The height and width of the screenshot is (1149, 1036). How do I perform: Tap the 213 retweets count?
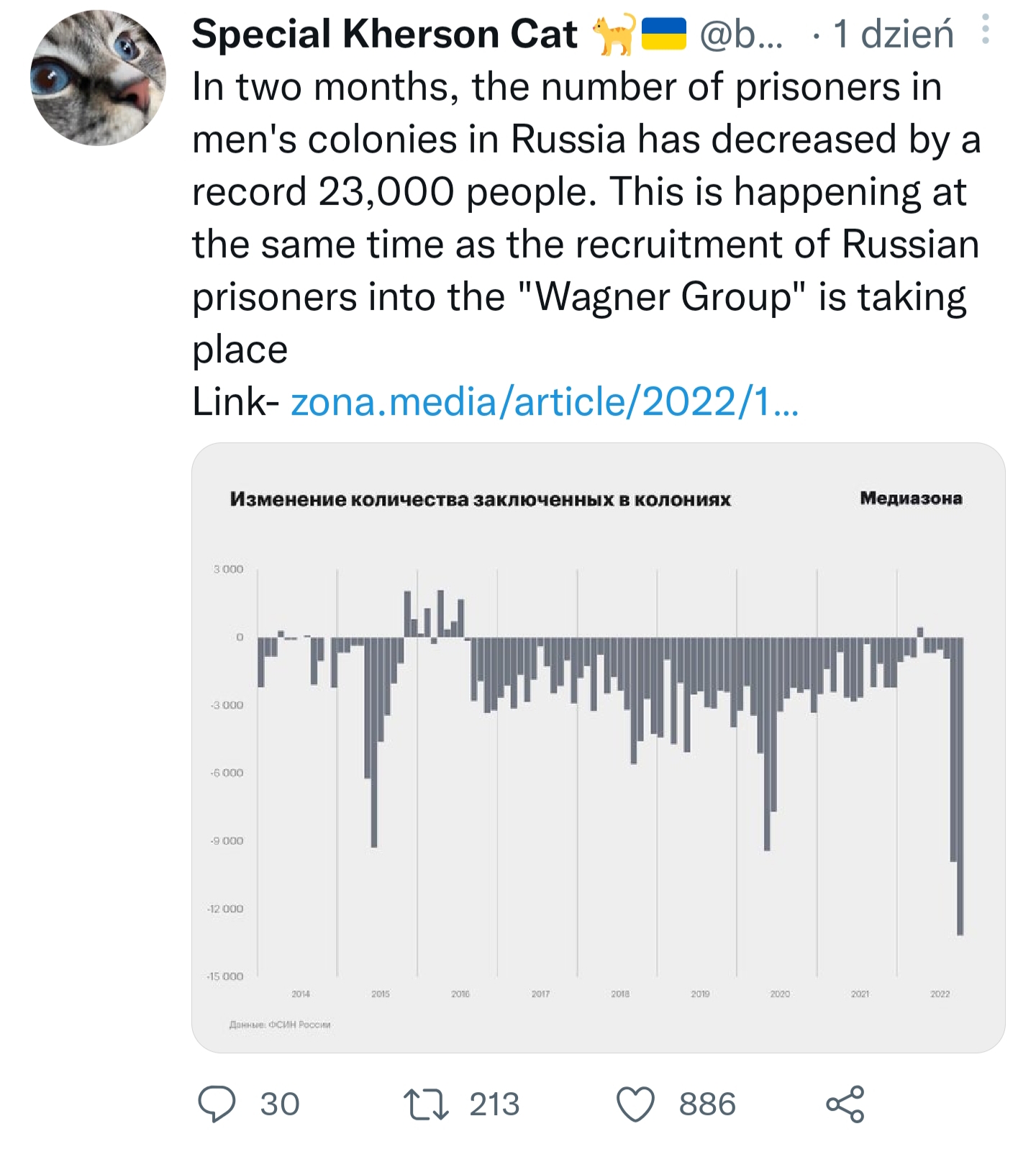494,1104
